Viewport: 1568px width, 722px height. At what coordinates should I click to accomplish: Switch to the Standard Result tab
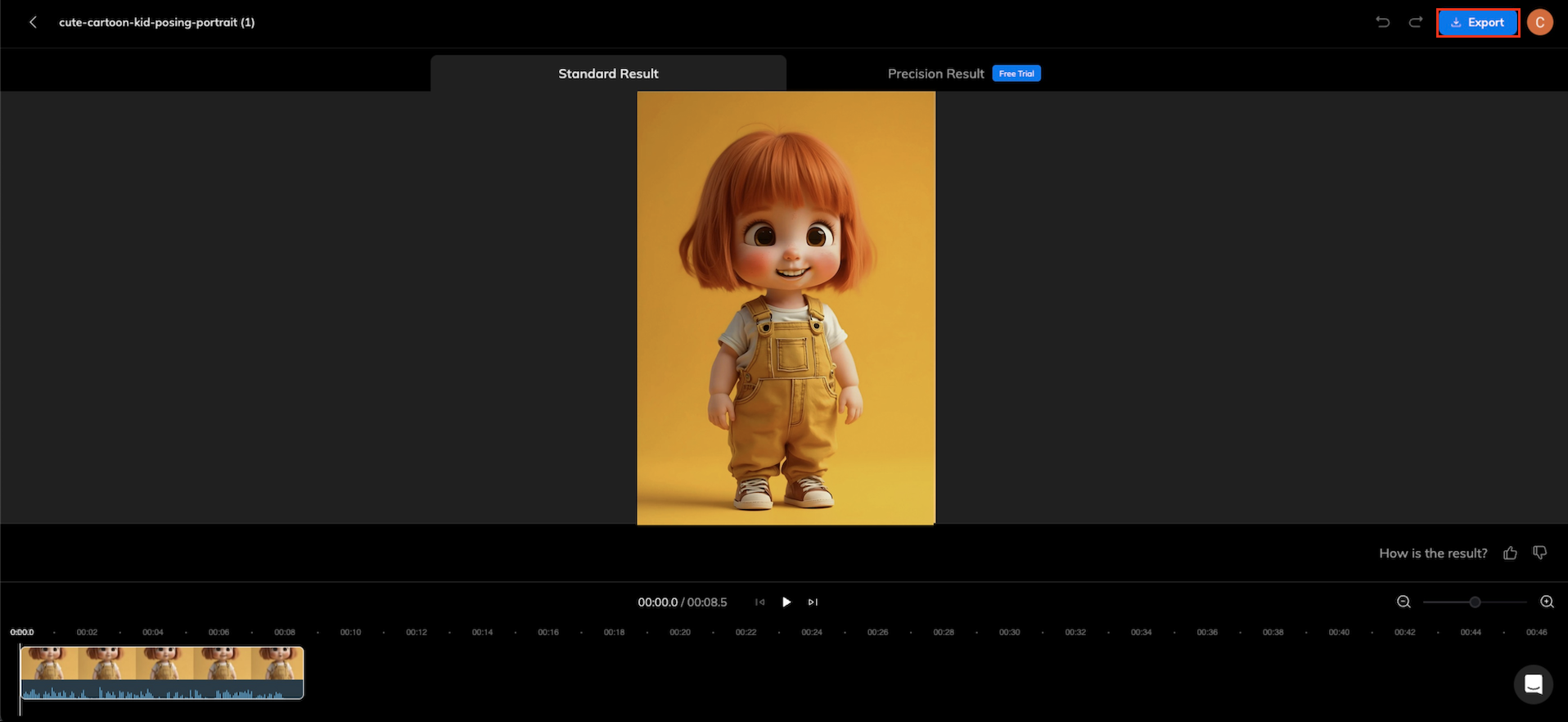(x=608, y=74)
